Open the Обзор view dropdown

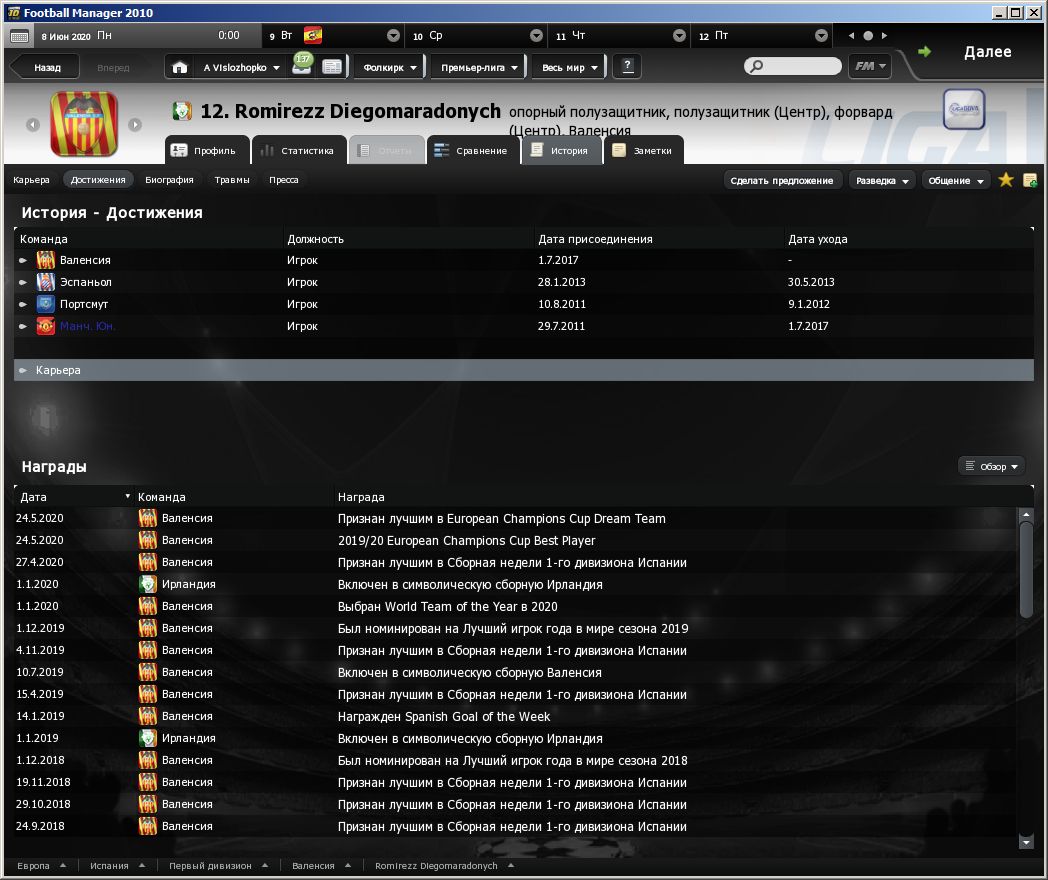992,467
